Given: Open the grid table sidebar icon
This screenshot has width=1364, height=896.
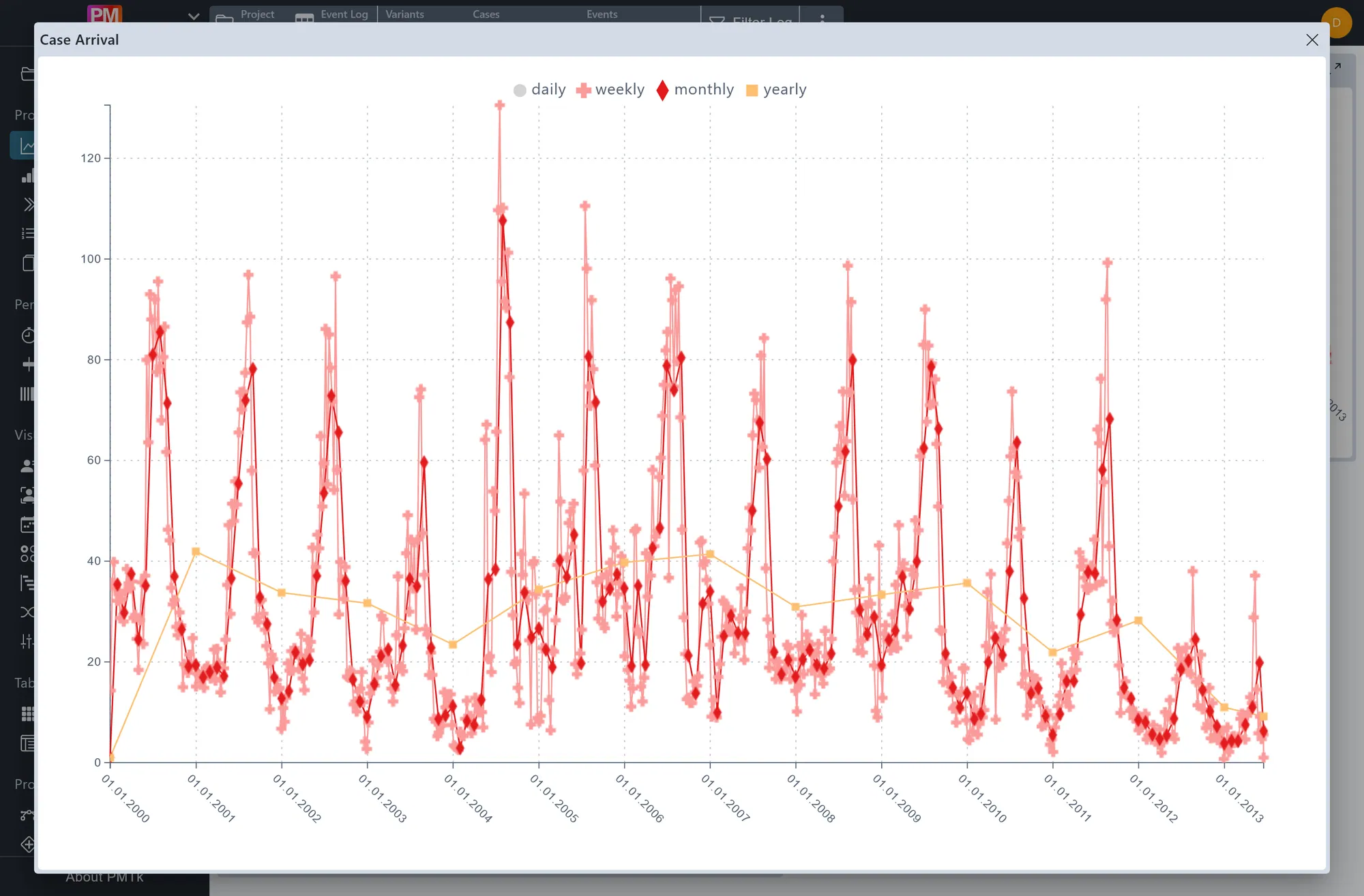Looking at the screenshot, I should (x=28, y=713).
